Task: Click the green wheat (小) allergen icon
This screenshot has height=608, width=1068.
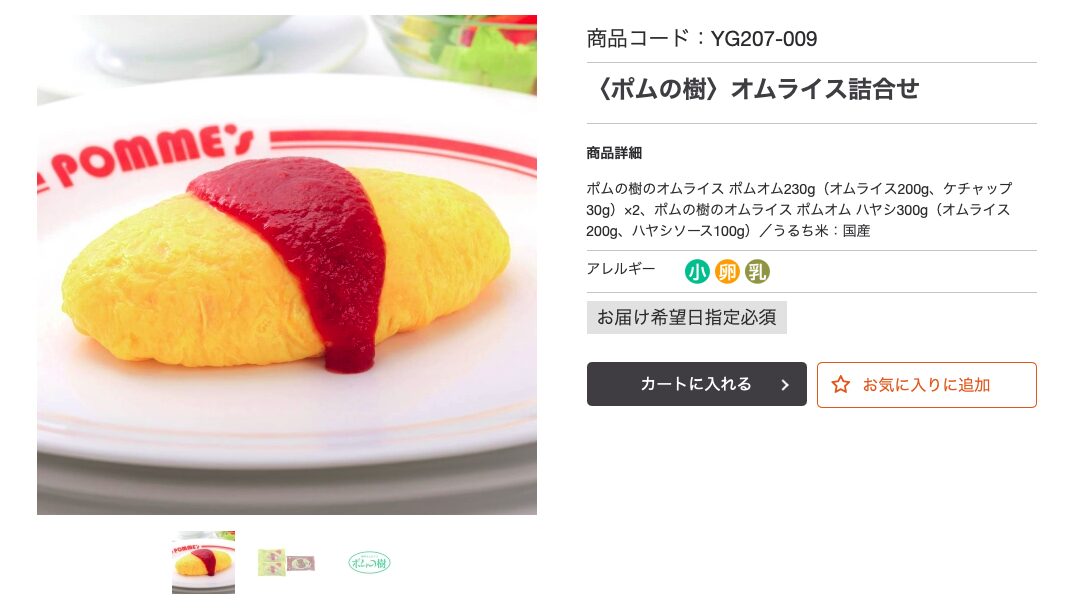Action: click(x=697, y=272)
